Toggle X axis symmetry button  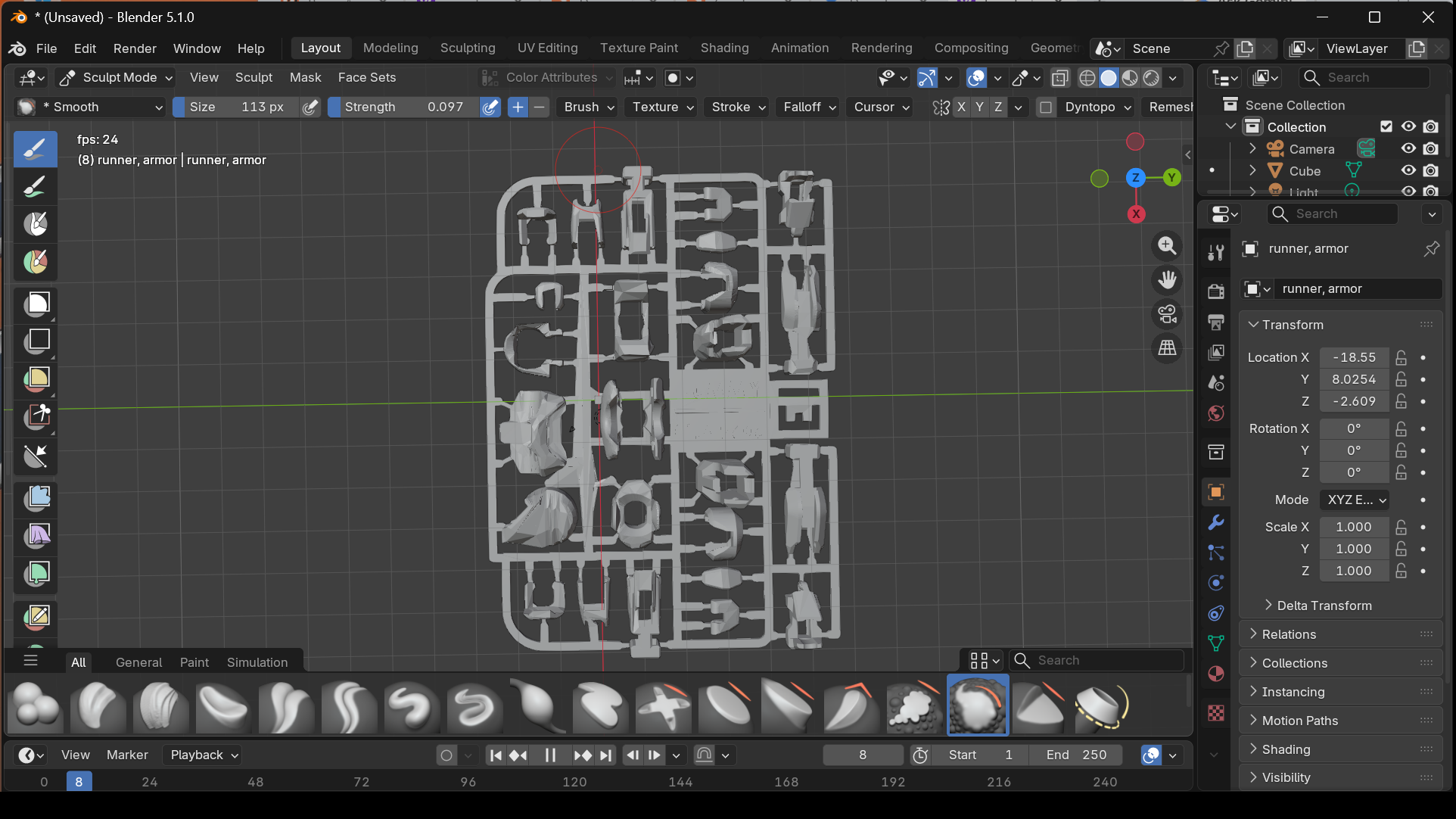961,107
